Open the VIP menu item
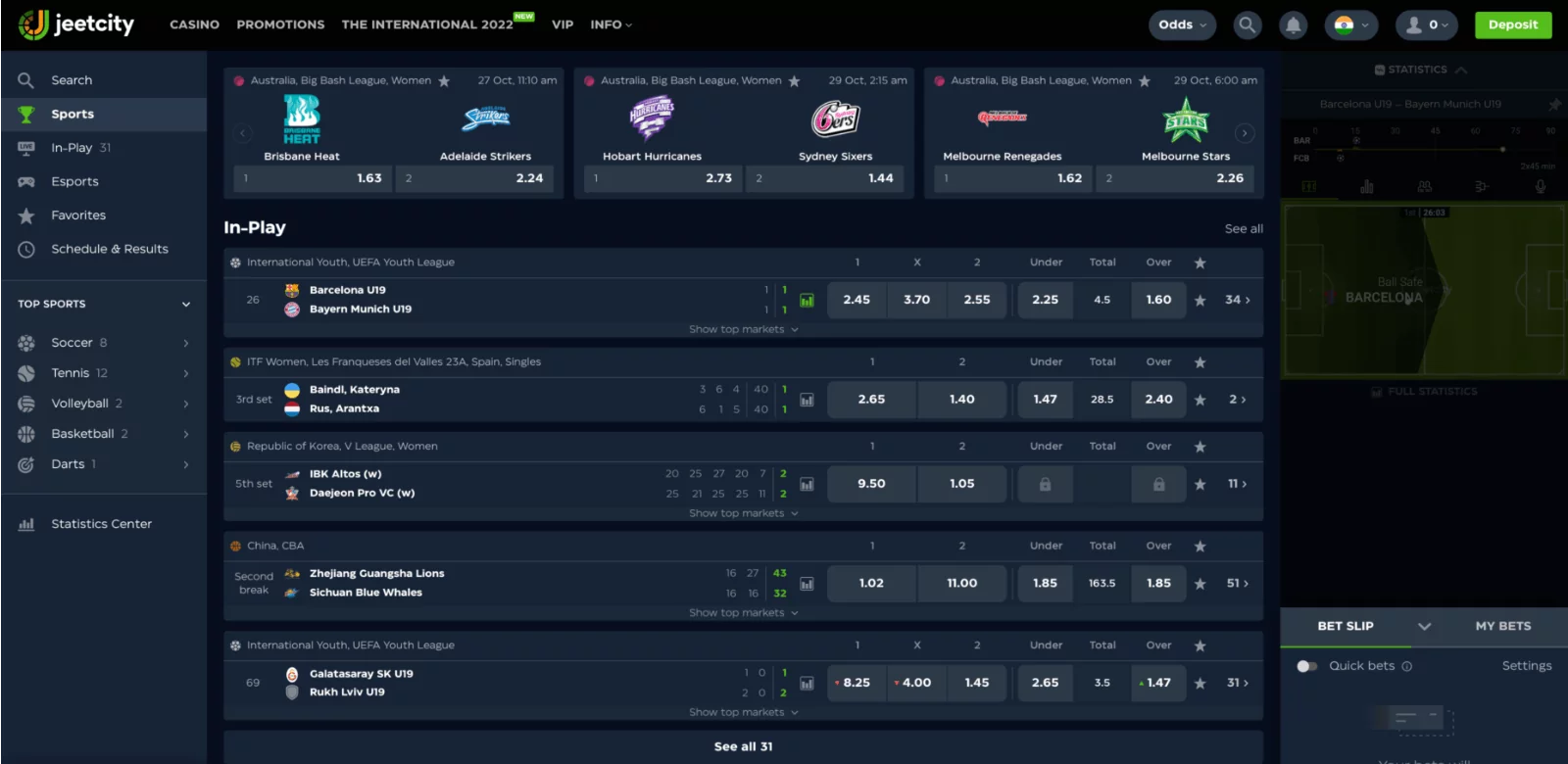This screenshot has height=764, width=1568. [563, 24]
